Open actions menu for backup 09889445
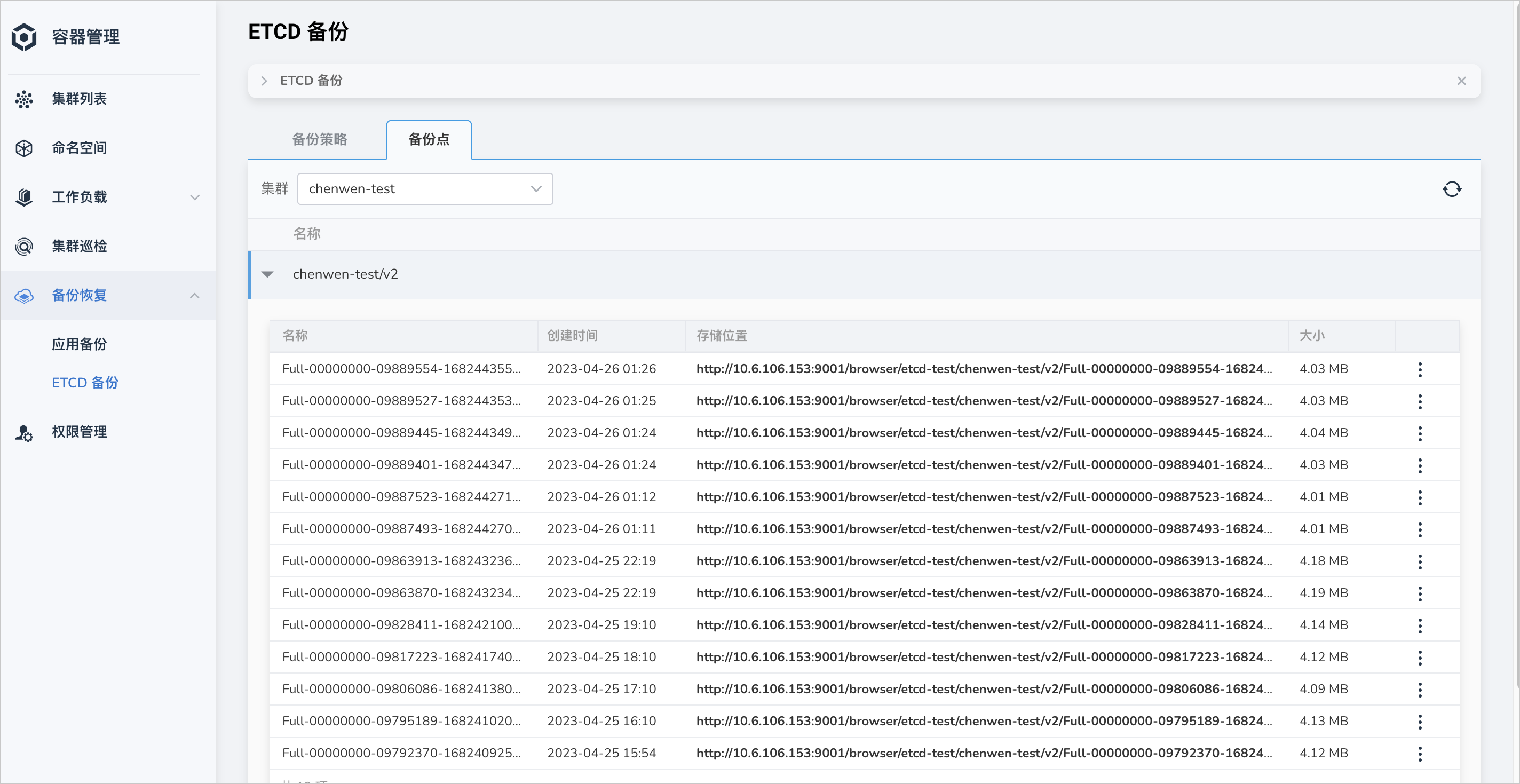Viewport: 1520px width, 784px height. coord(1420,433)
